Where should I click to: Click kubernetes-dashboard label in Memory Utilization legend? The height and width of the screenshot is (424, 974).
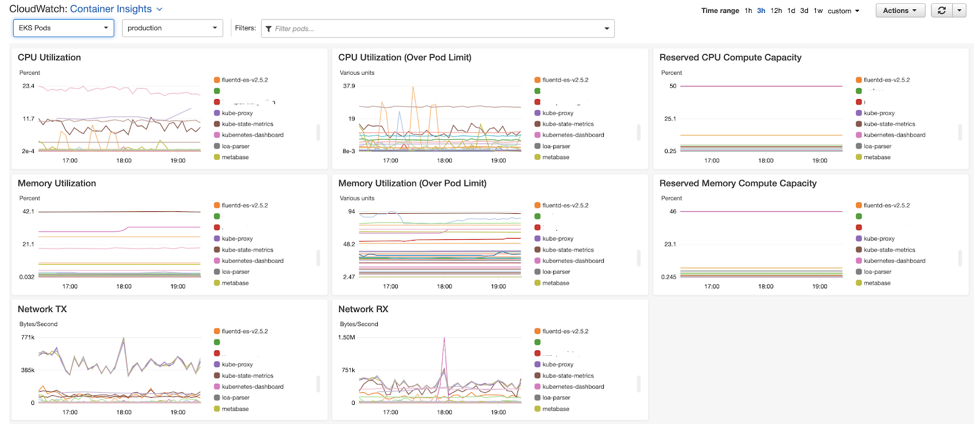coord(252,261)
